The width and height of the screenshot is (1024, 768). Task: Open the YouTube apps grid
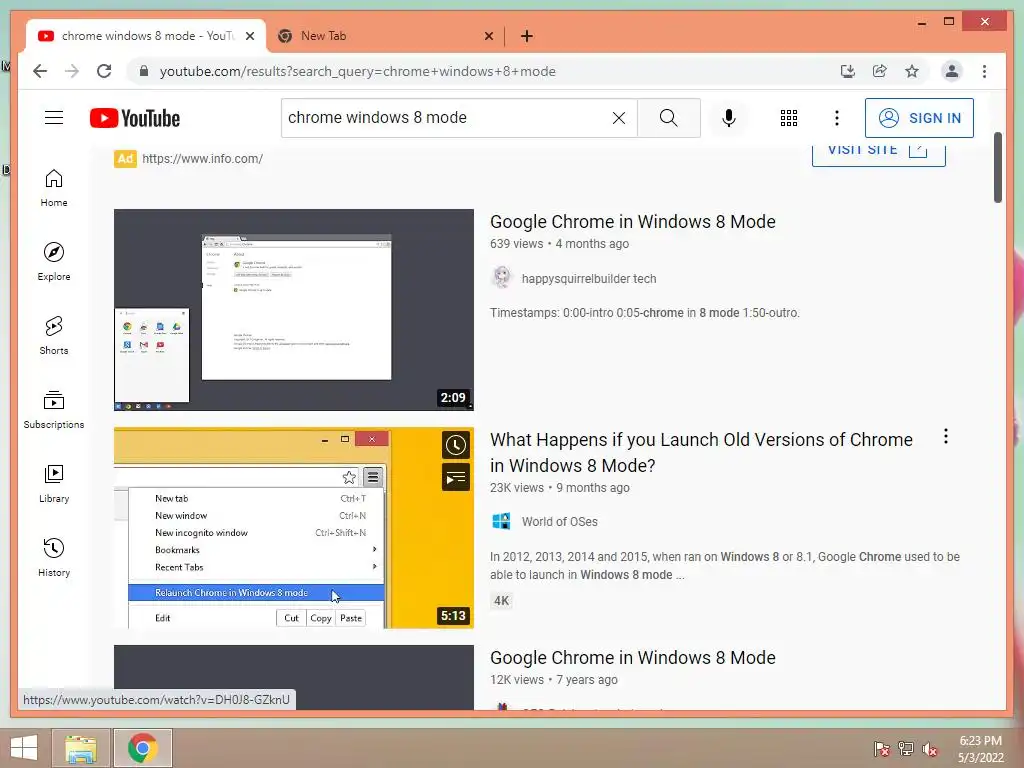[x=789, y=118]
